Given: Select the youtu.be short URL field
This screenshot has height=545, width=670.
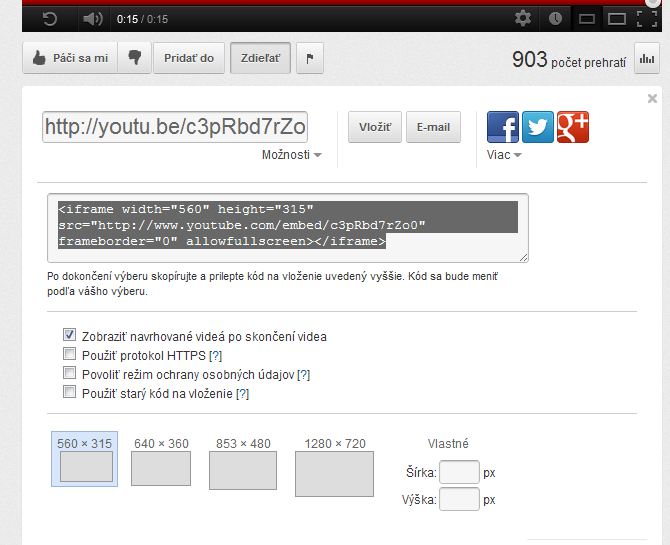Looking at the screenshot, I should 175,127.
